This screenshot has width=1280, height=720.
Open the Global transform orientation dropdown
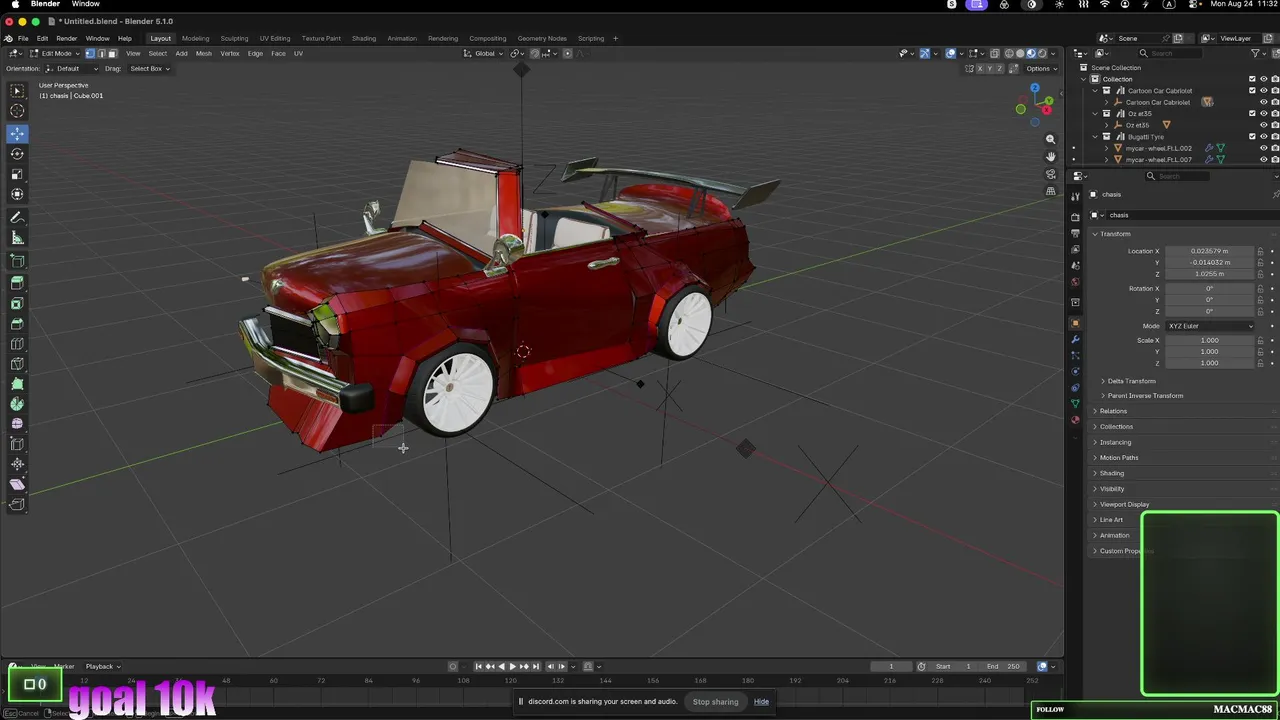484,53
